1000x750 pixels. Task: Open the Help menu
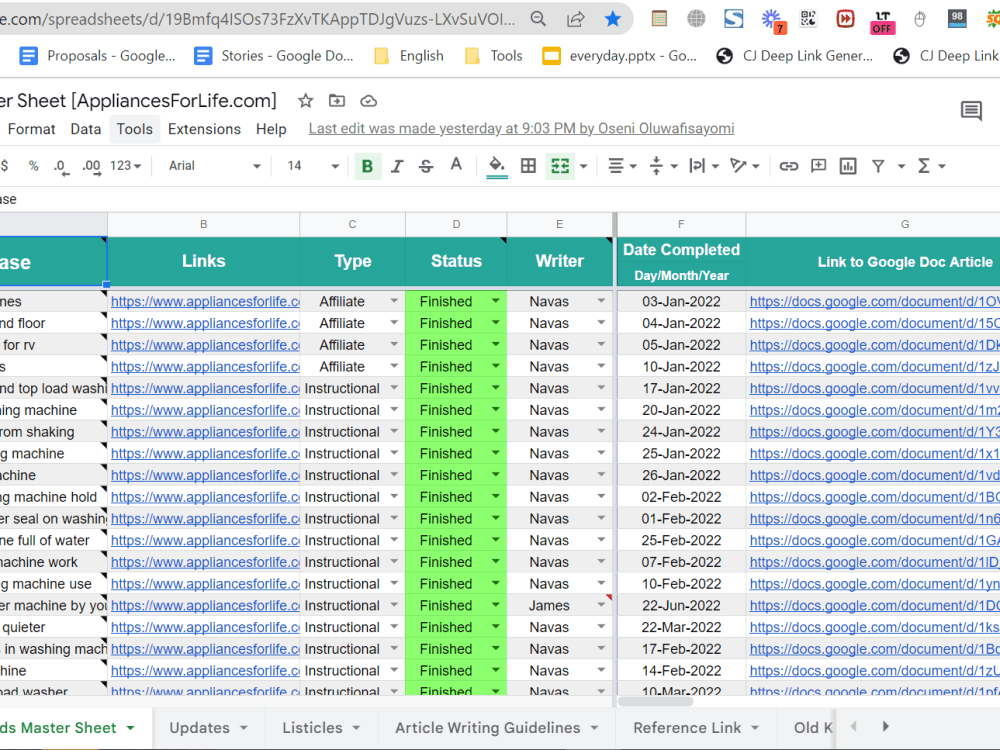click(271, 129)
